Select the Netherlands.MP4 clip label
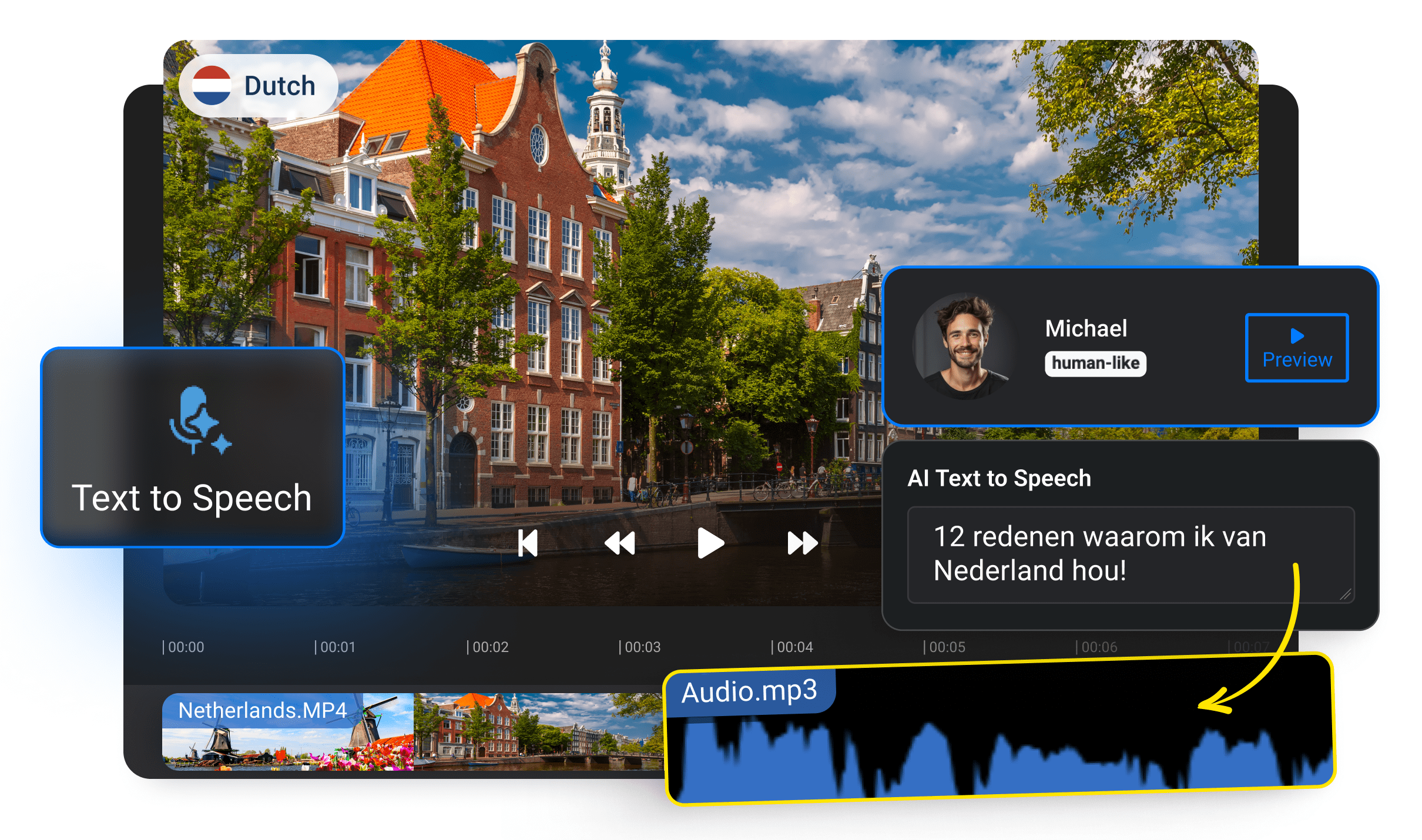The height and width of the screenshot is (840, 1422). tap(262, 711)
